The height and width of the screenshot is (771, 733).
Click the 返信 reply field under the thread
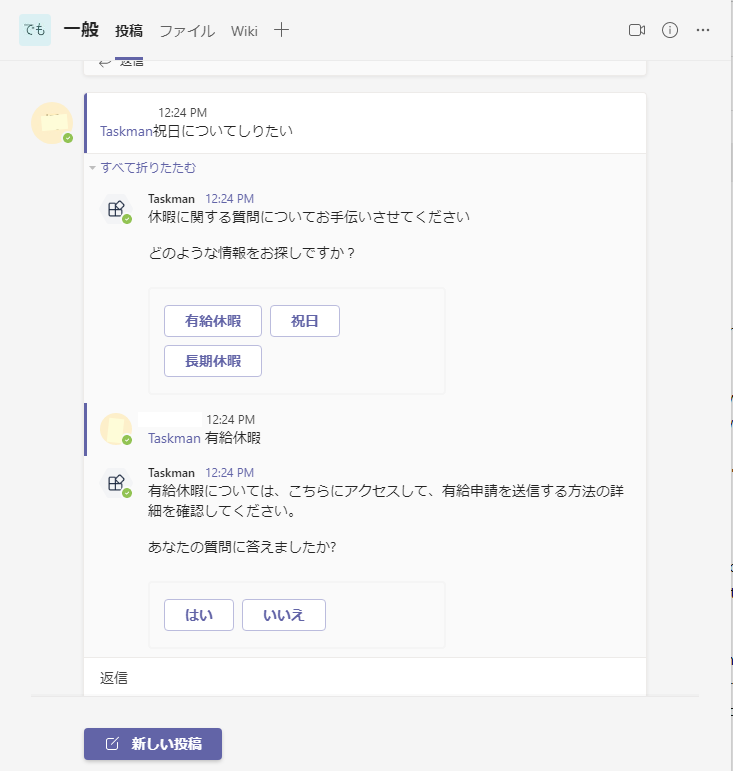point(365,678)
